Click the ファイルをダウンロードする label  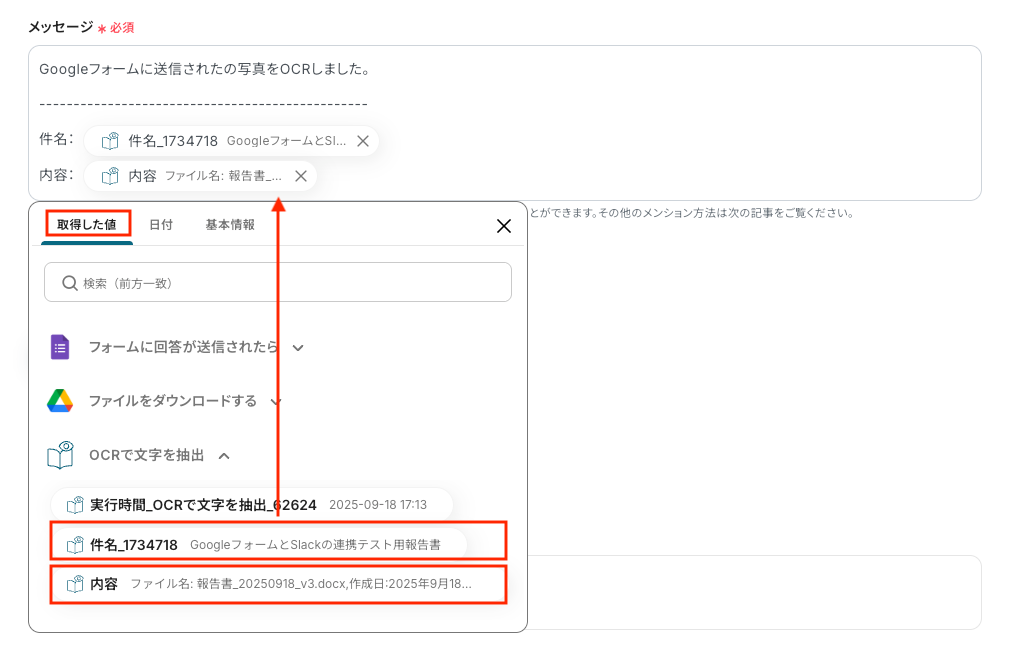click(x=173, y=401)
